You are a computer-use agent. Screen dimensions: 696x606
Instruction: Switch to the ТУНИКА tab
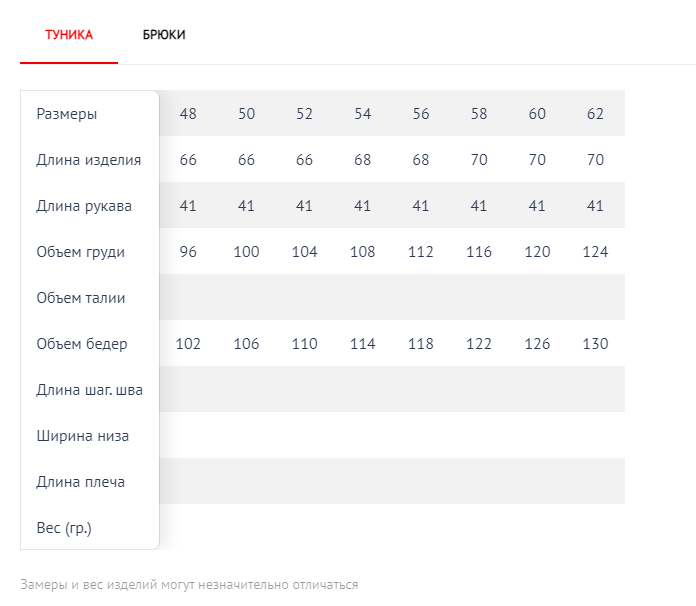click(69, 35)
